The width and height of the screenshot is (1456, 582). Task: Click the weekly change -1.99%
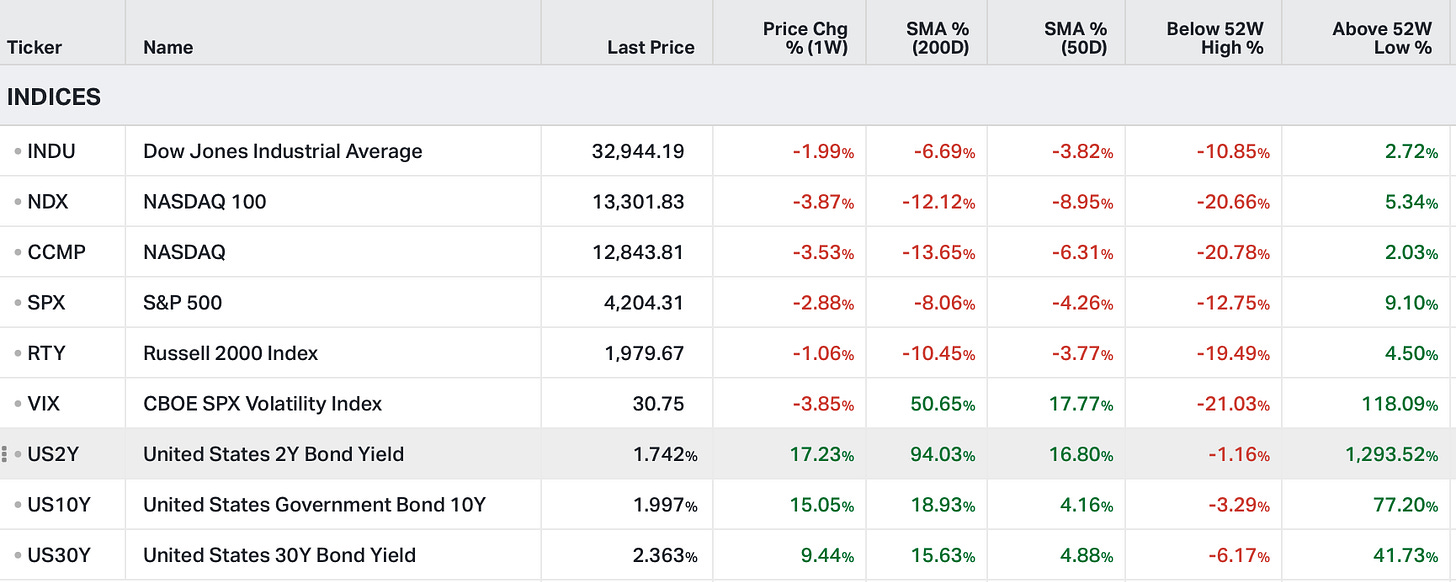pyautogui.click(x=823, y=152)
